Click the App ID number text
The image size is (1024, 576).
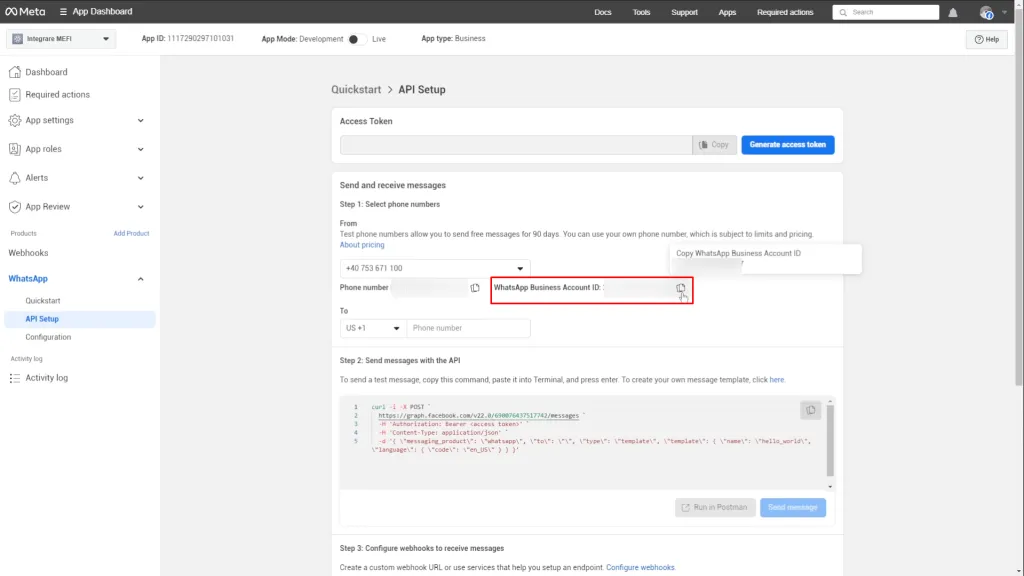[x=200, y=39]
